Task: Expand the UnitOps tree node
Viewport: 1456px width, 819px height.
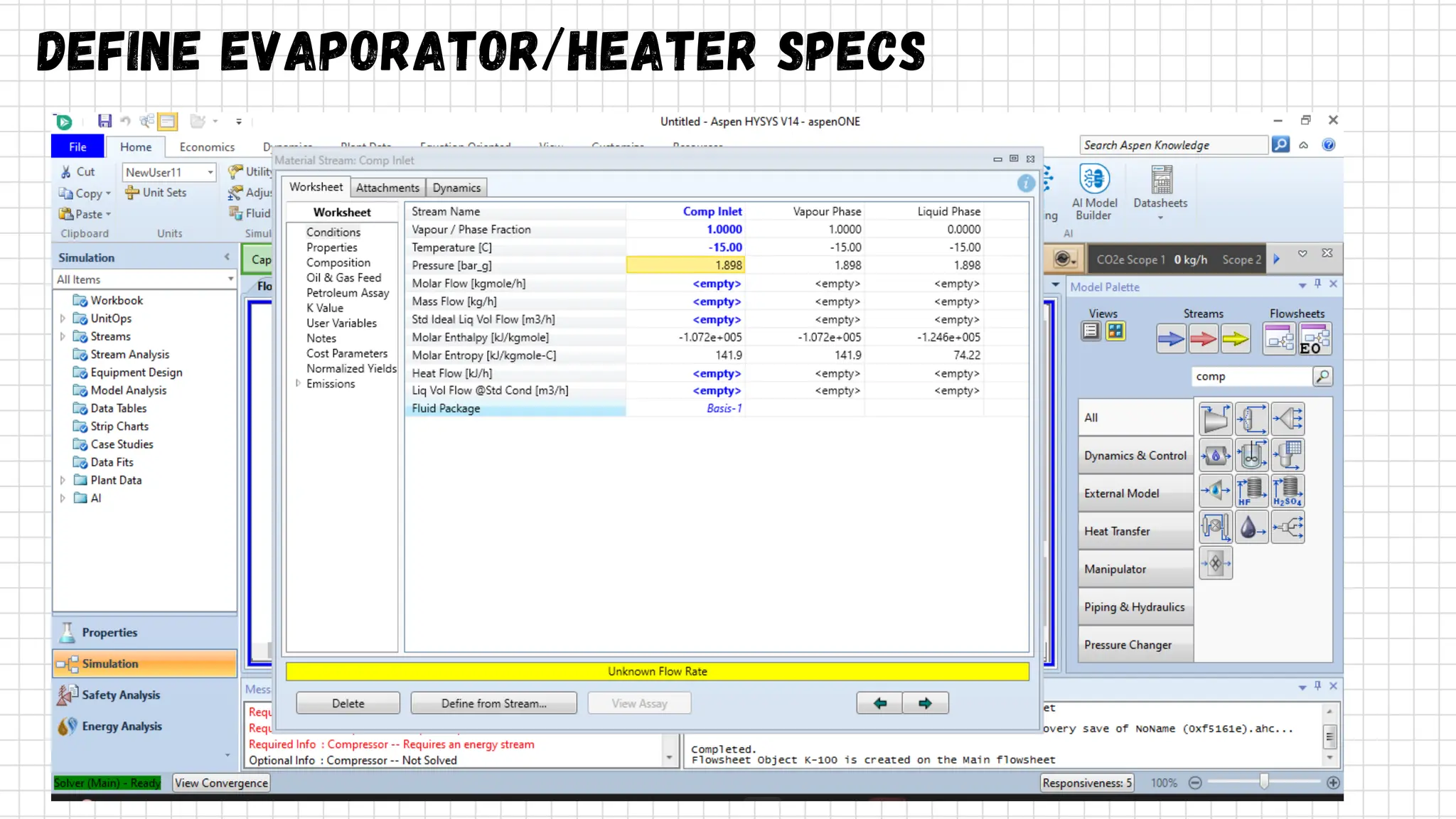Action: [63, 318]
